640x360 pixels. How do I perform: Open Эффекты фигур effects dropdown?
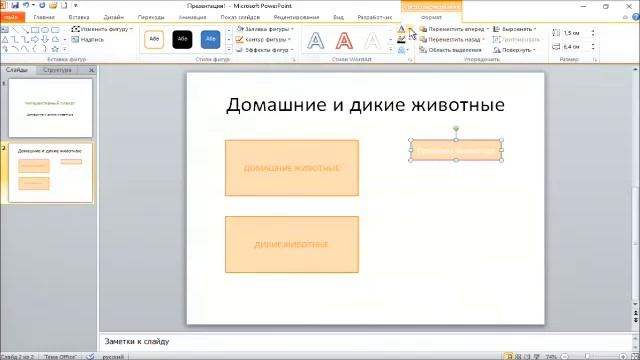pyautogui.click(x=265, y=50)
